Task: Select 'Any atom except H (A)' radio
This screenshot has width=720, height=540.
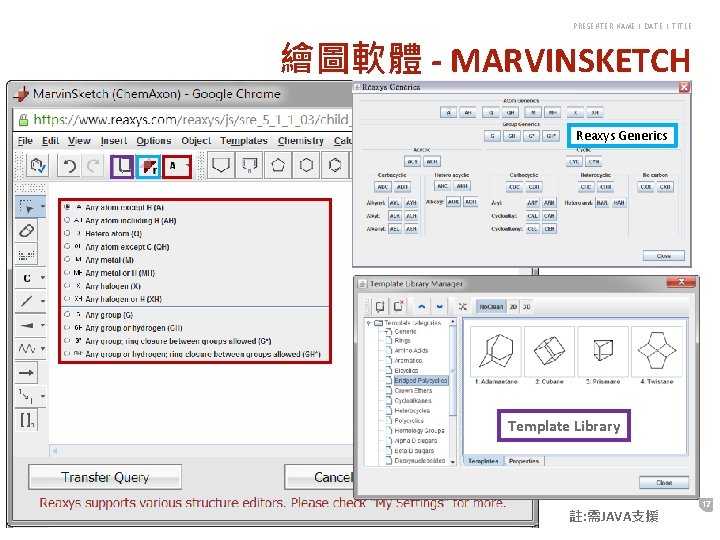Action: tap(68, 207)
